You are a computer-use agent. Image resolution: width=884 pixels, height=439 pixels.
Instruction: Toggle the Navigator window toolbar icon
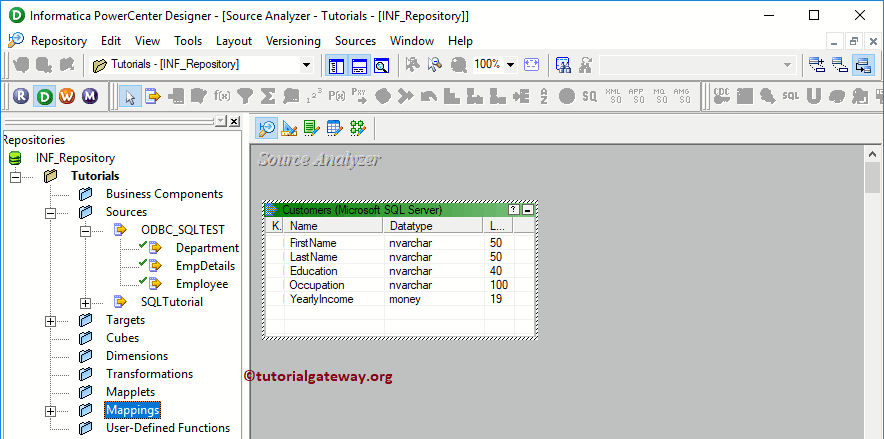point(337,65)
